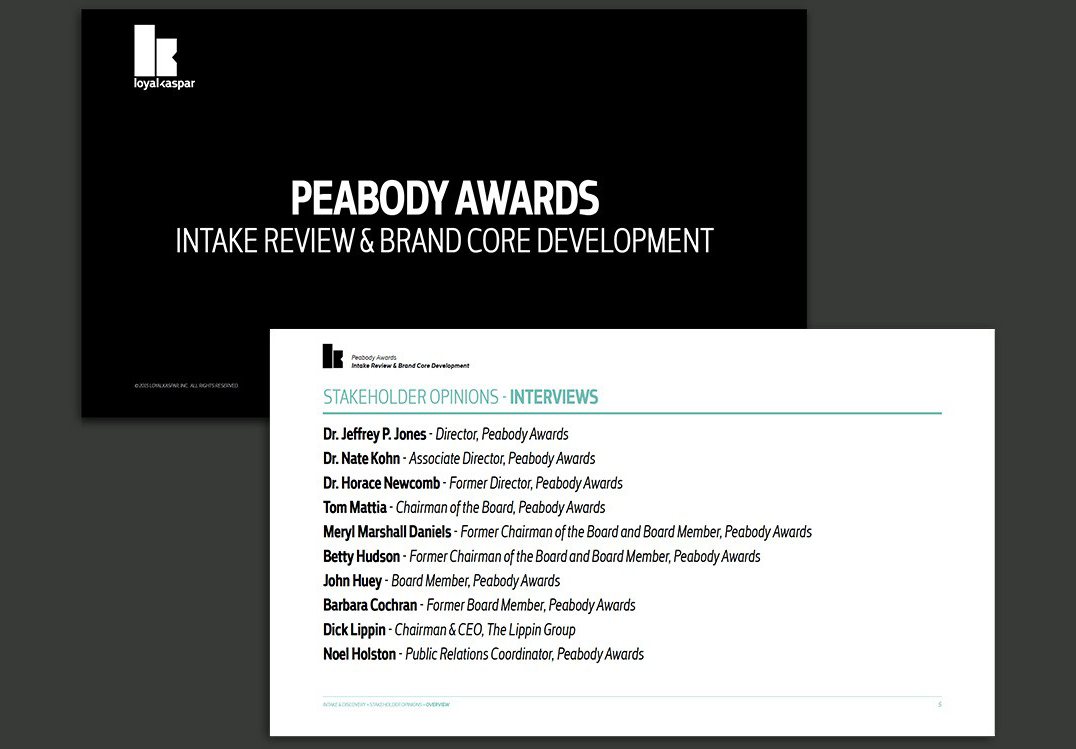Select 'INTAKE REVIEW & BRAND CORE DEVELOPMENT' subtitle
Screen dimensions: 1076x749
tap(445, 241)
